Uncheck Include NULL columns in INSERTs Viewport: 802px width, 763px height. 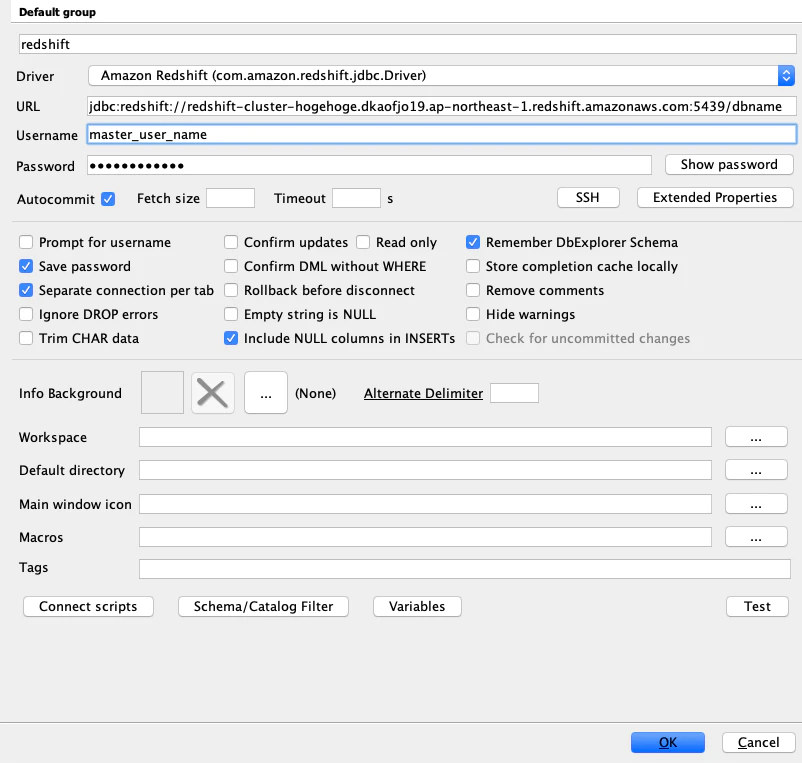[x=231, y=338]
